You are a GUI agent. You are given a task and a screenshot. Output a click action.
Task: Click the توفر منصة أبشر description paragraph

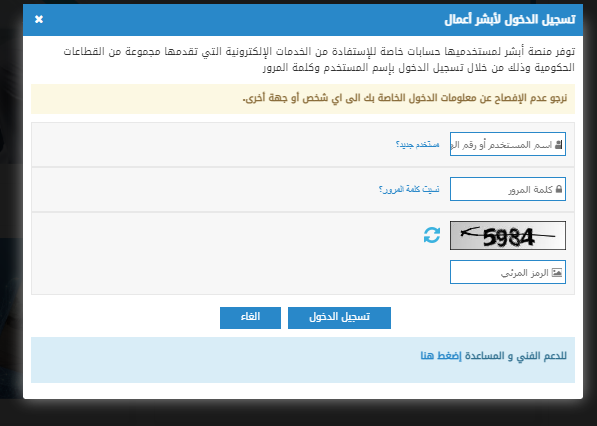(x=319, y=59)
